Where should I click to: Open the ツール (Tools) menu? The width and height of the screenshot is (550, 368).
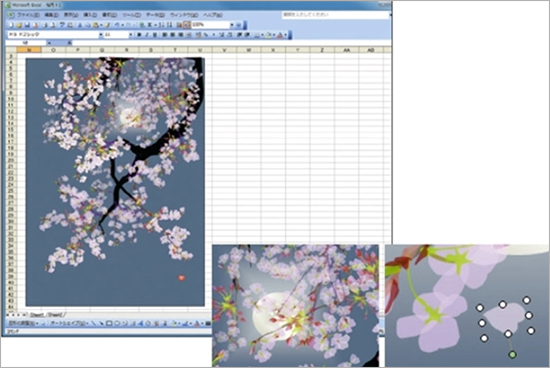point(131,15)
